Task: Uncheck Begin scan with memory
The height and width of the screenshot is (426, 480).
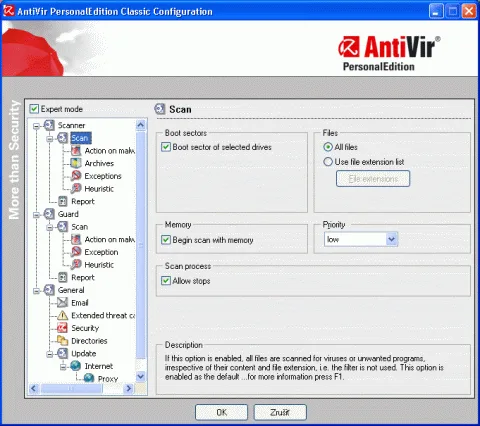Action: (x=166, y=240)
